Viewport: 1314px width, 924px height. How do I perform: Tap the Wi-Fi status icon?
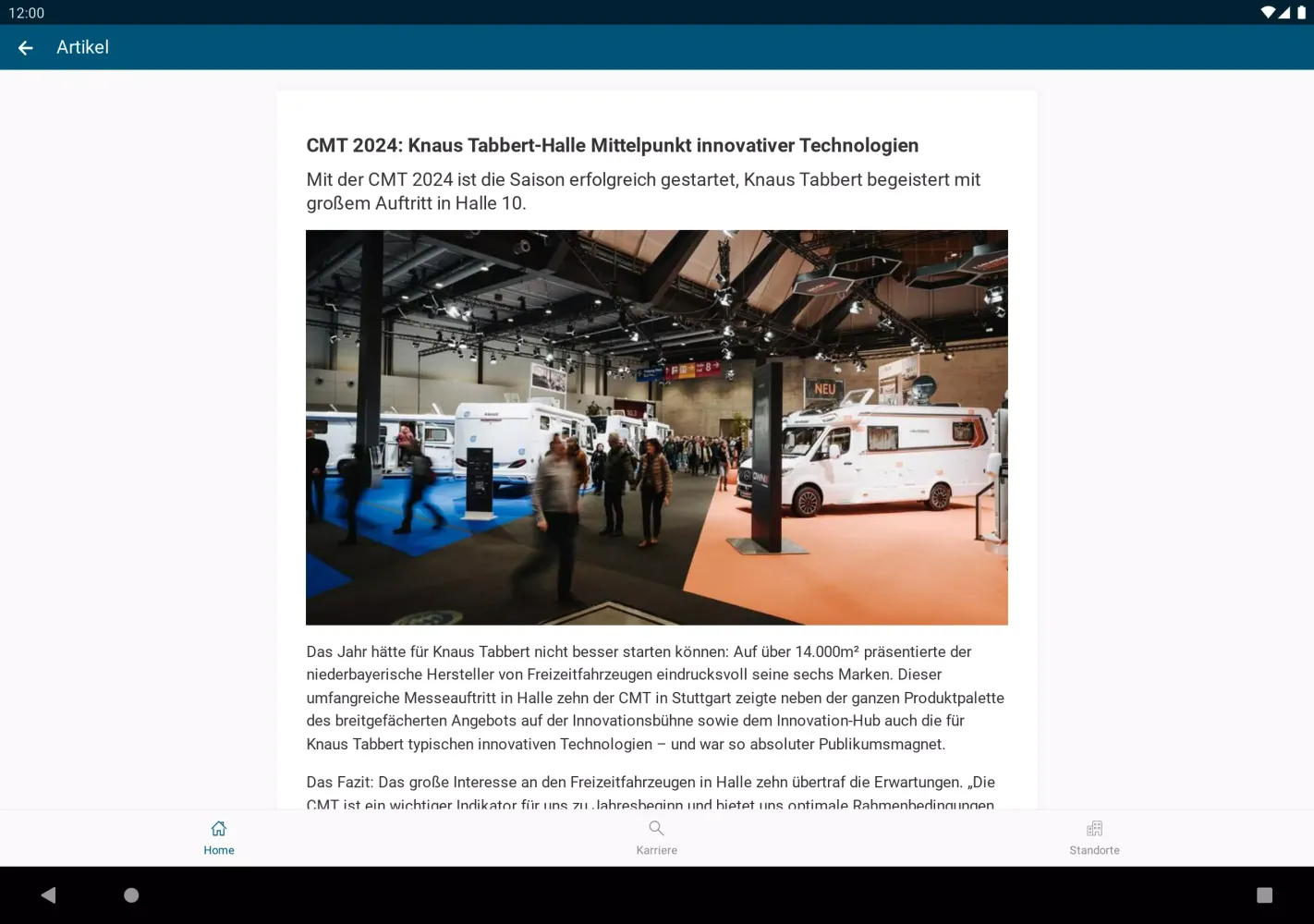pyautogui.click(x=1268, y=13)
